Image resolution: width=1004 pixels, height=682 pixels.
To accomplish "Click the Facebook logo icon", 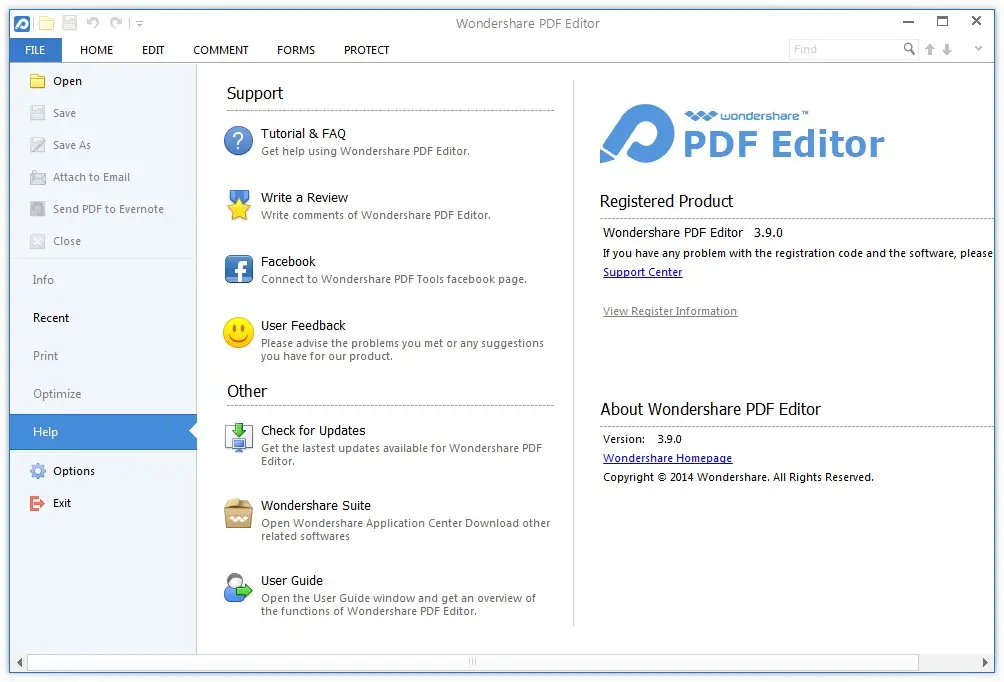I will pos(239,270).
